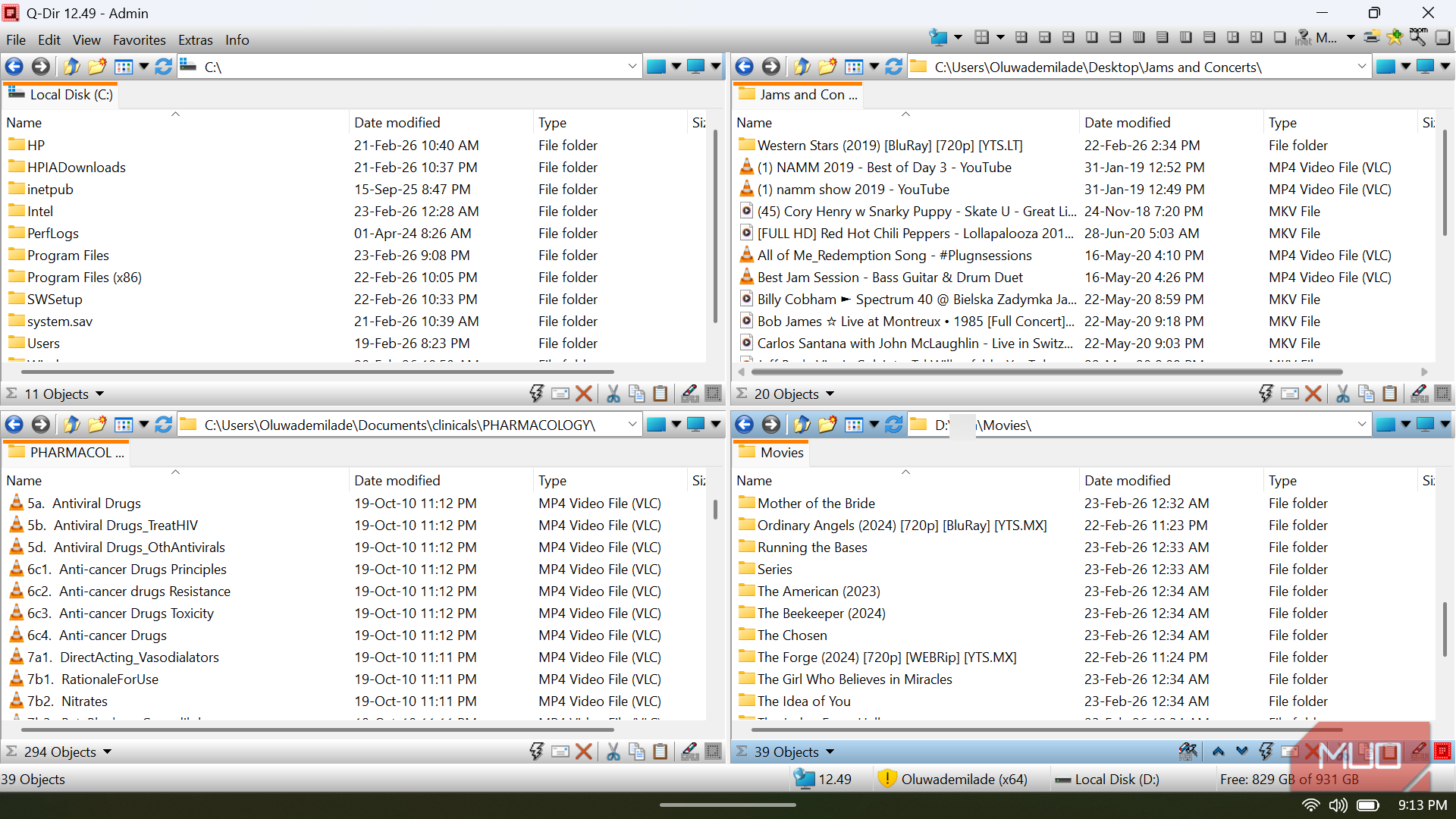The width and height of the screenshot is (1456, 819).
Task: Expand the C:\ address bar dropdown
Action: click(x=632, y=67)
